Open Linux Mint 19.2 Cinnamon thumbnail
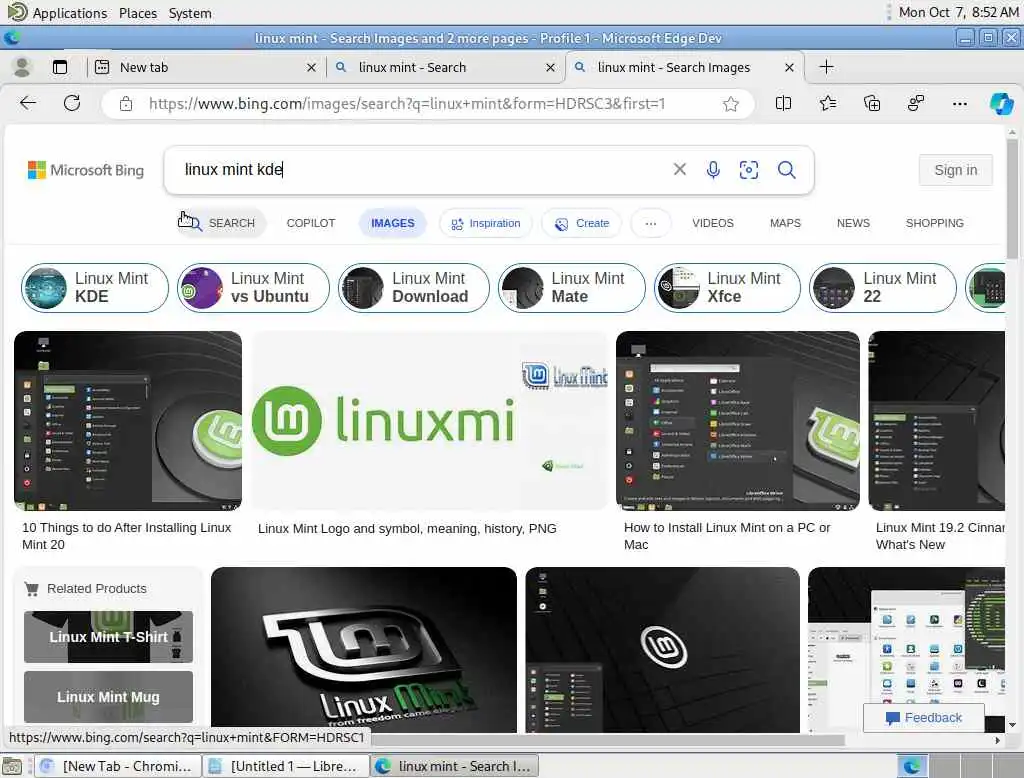 coord(936,421)
